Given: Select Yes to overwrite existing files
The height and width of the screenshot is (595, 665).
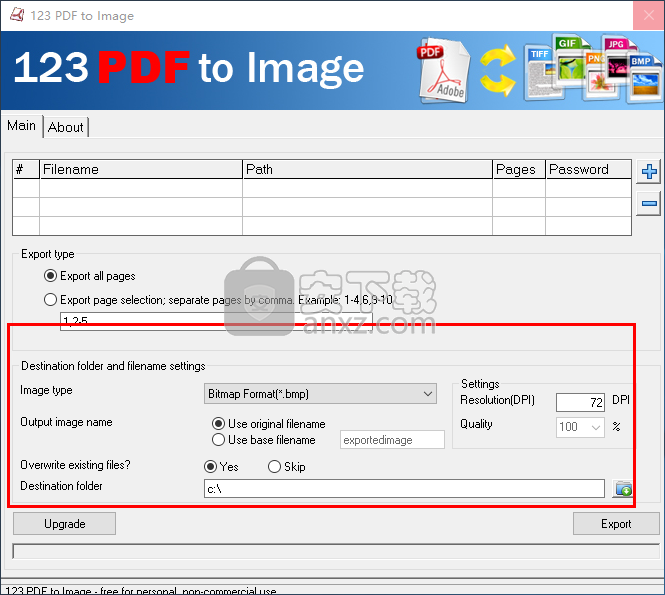Looking at the screenshot, I should tap(221, 467).
